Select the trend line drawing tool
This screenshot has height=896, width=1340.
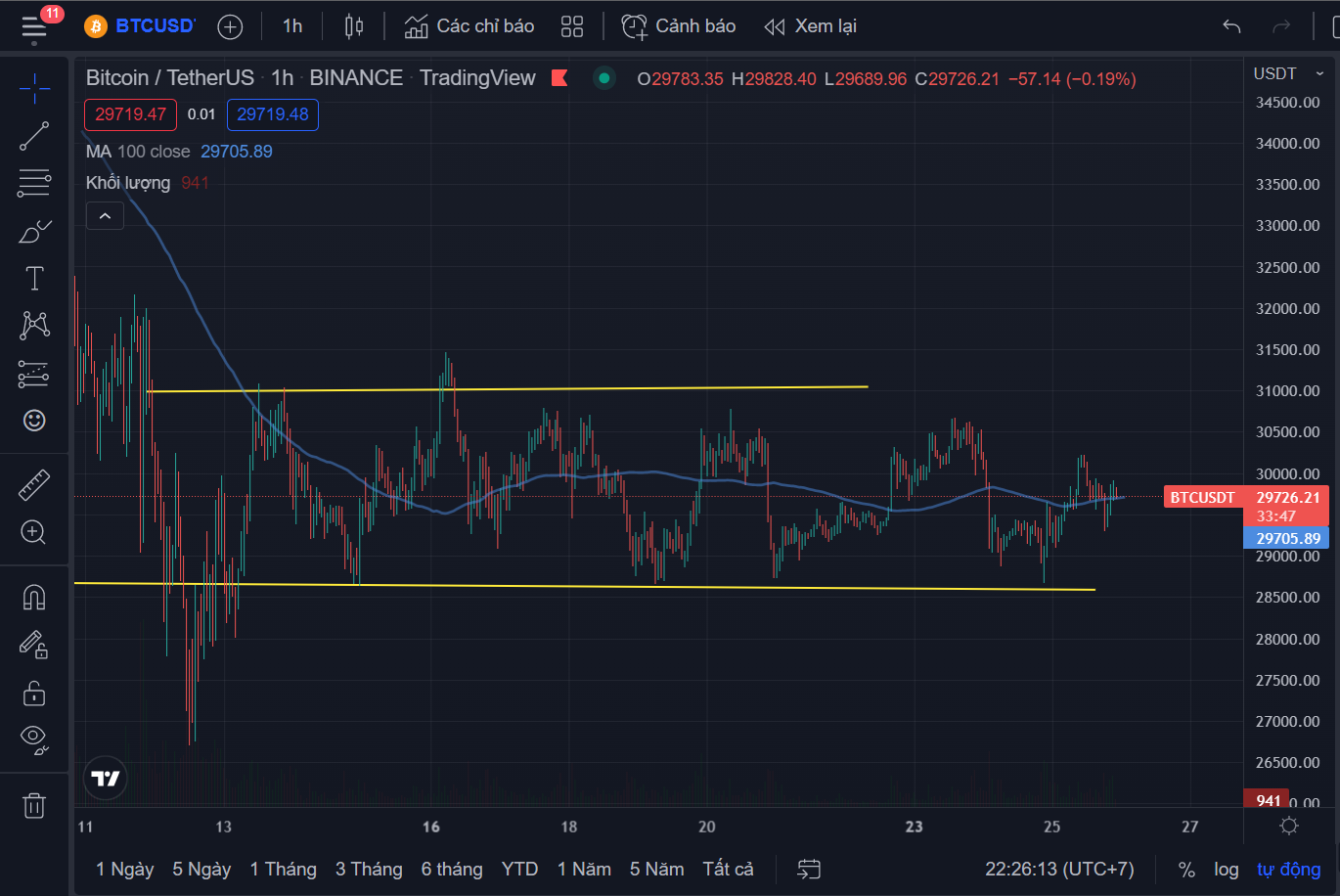(34, 136)
